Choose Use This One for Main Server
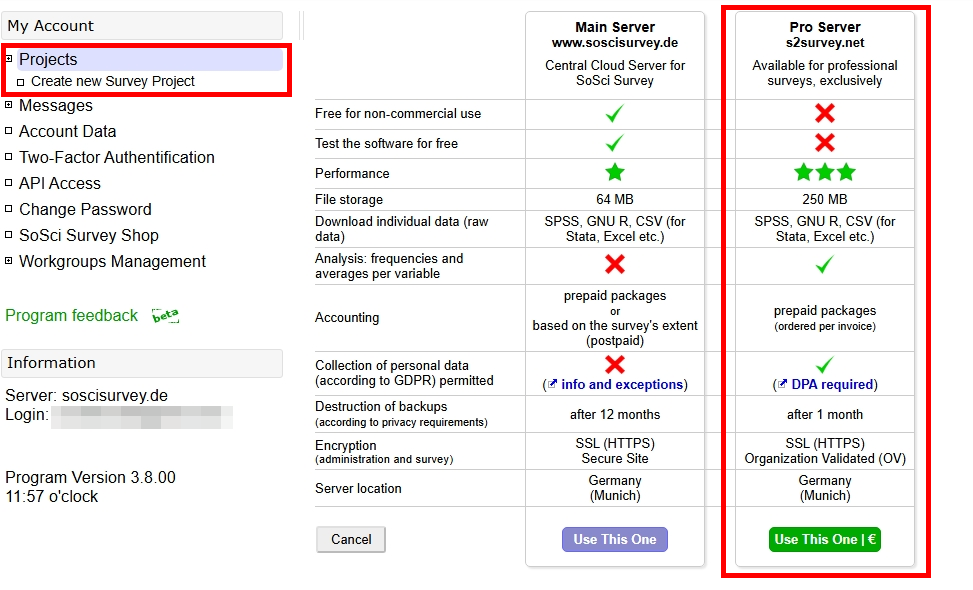 (x=614, y=539)
